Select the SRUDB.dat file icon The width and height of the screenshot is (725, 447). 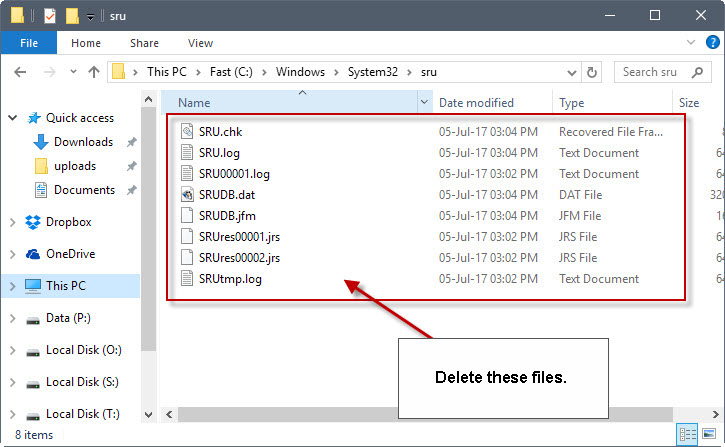pyautogui.click(x=187, y=195)
